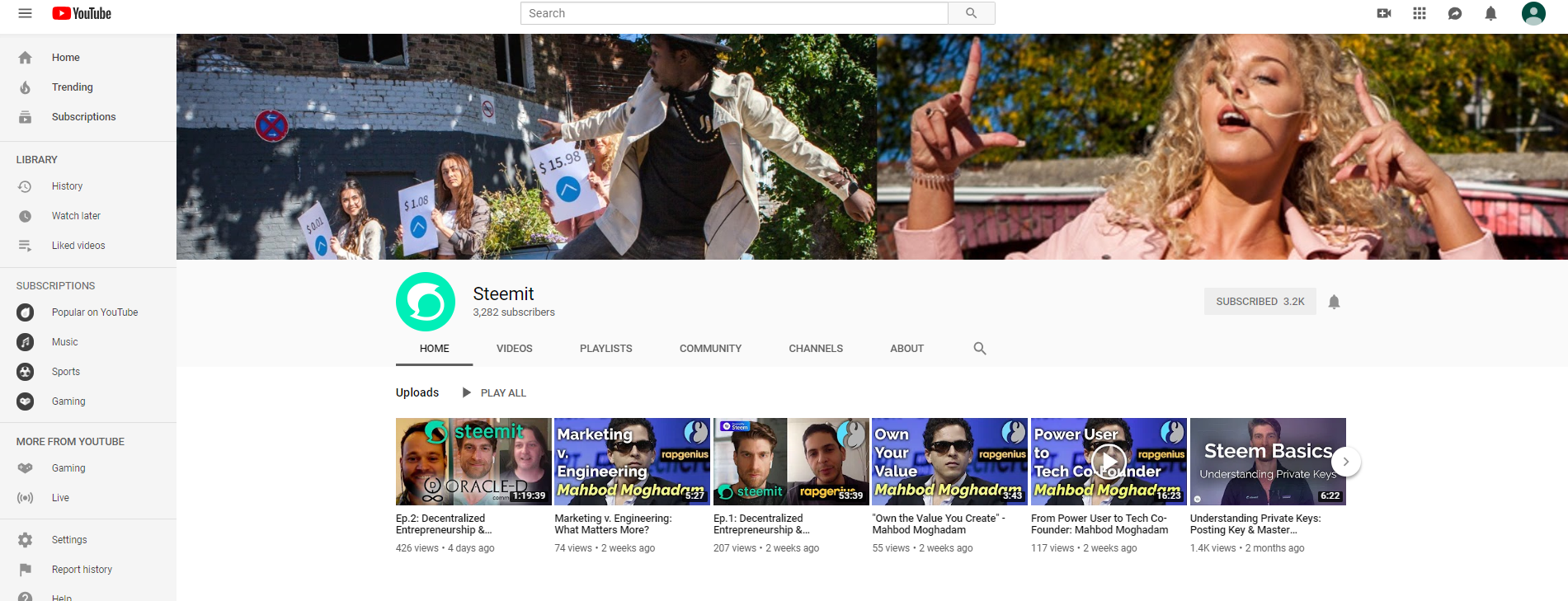The width and height of the screenshot is (1568, 601).
Task: Open the Uploads section link
Action: pyautogui.click(x=417, y=392)
